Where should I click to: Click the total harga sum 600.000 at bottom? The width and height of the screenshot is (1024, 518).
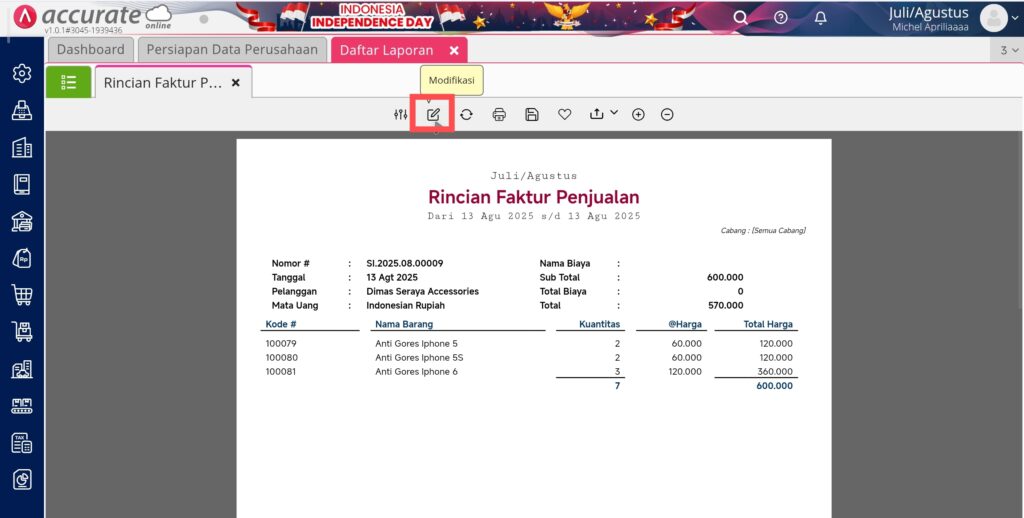click(775, 386)
